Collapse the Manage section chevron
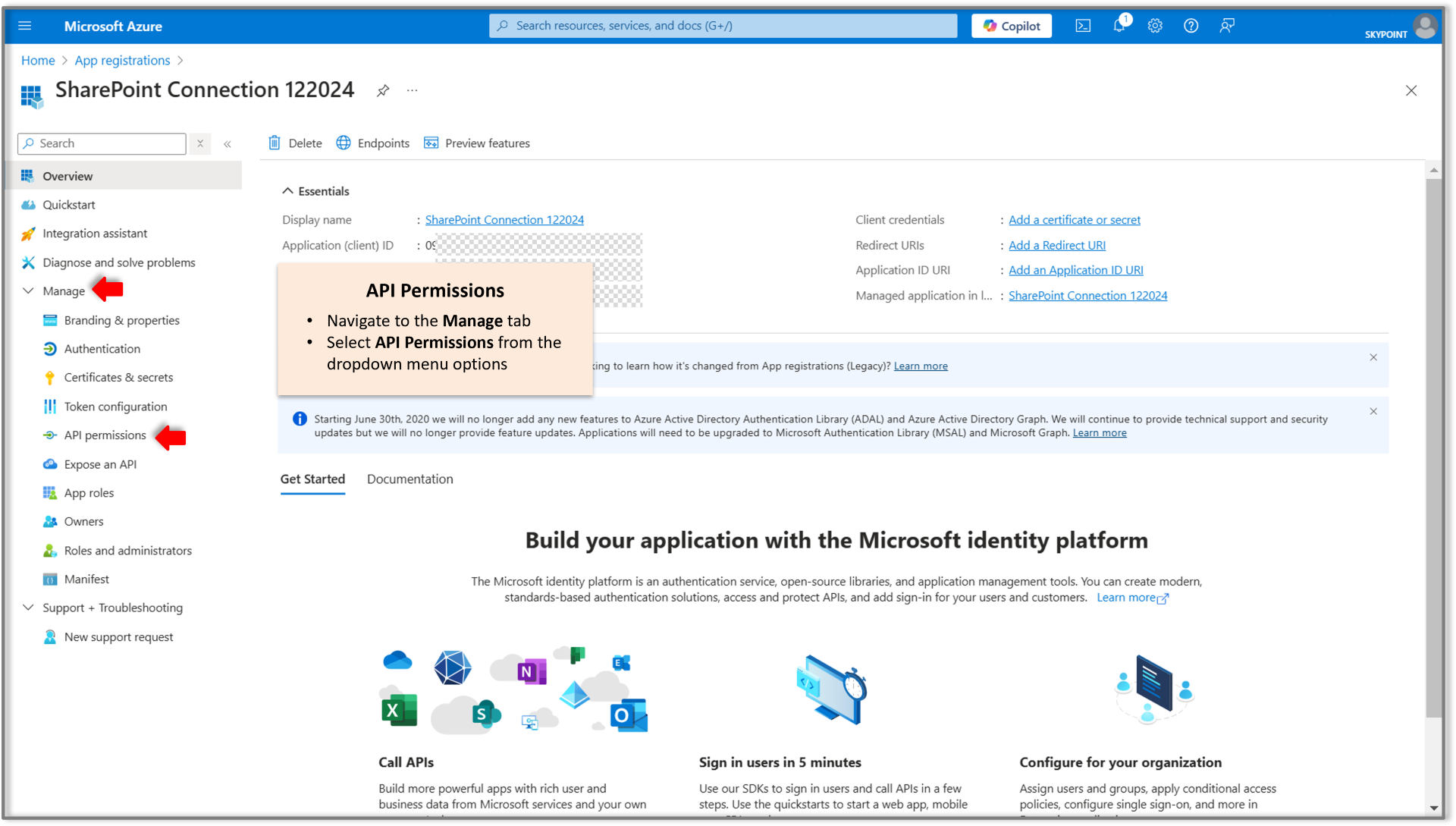Screen dimensions: 1456x826 28,291
